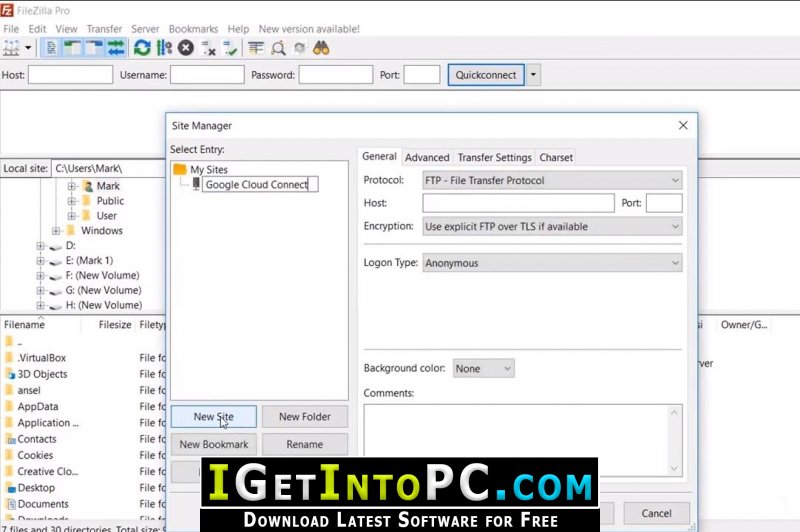Select the F: (New Volume) drive
This screenshot has height=532, width=800.
(102, 275)
